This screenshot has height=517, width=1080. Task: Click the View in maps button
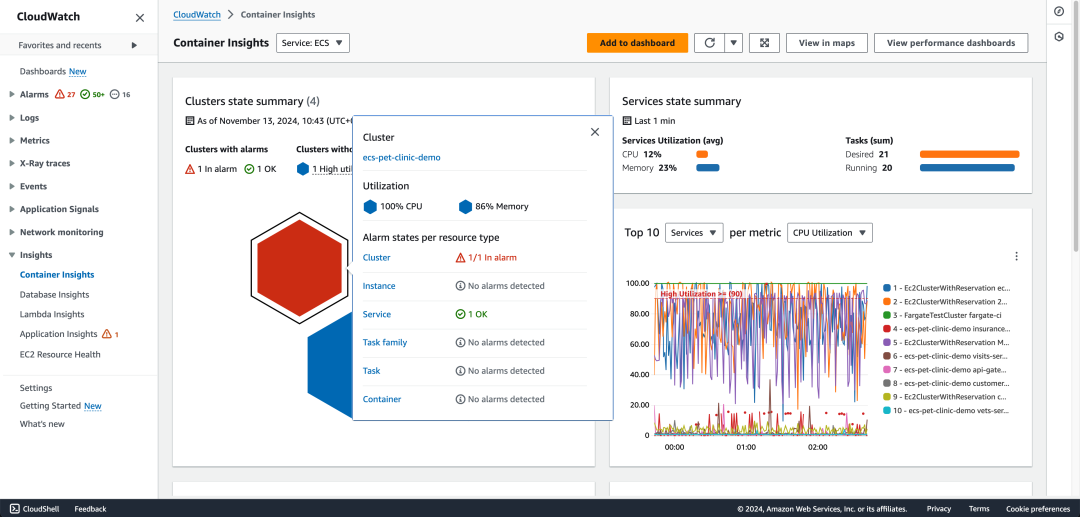(x=827, y=43)
